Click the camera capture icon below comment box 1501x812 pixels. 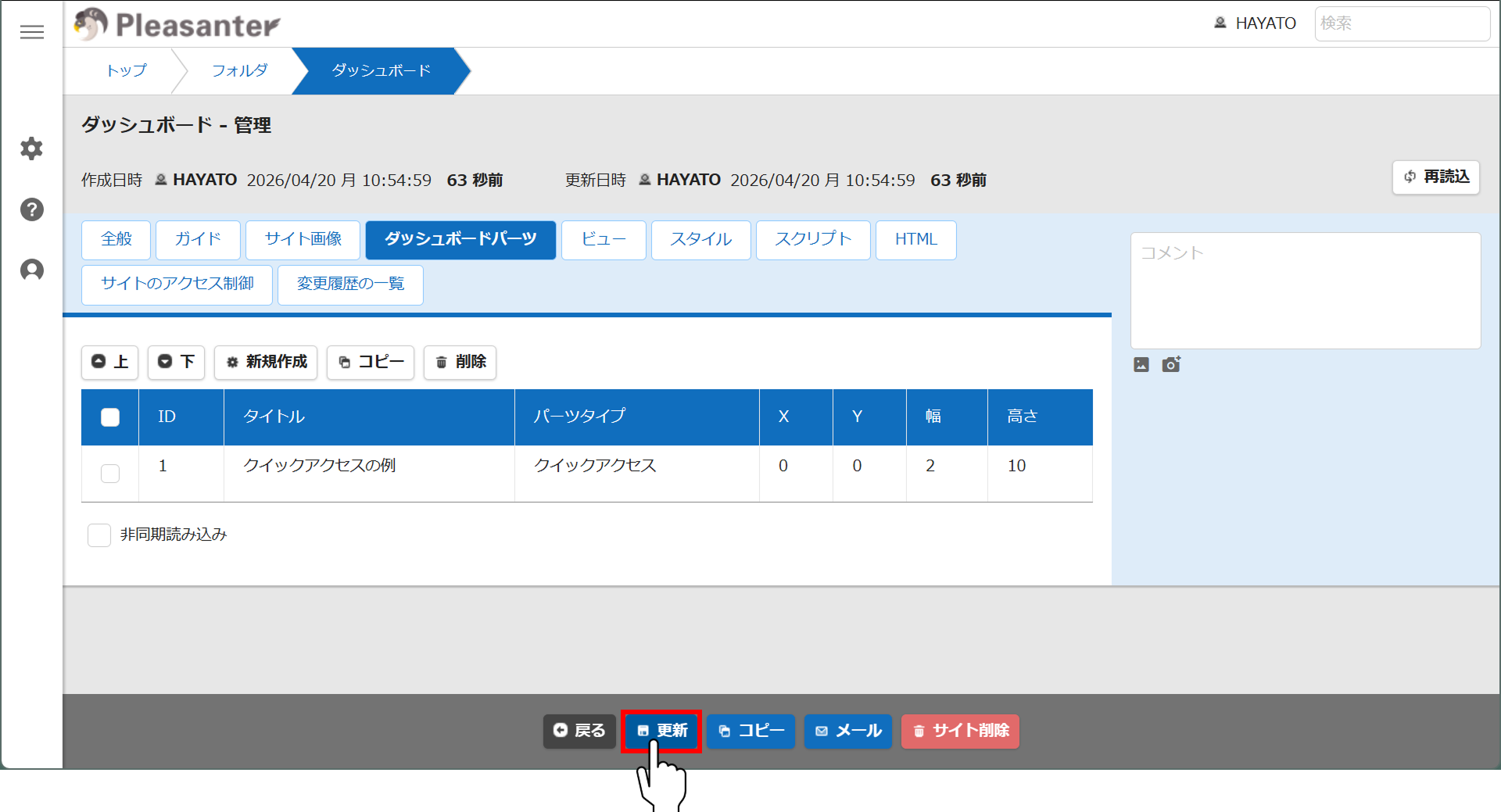(1171, 364)
